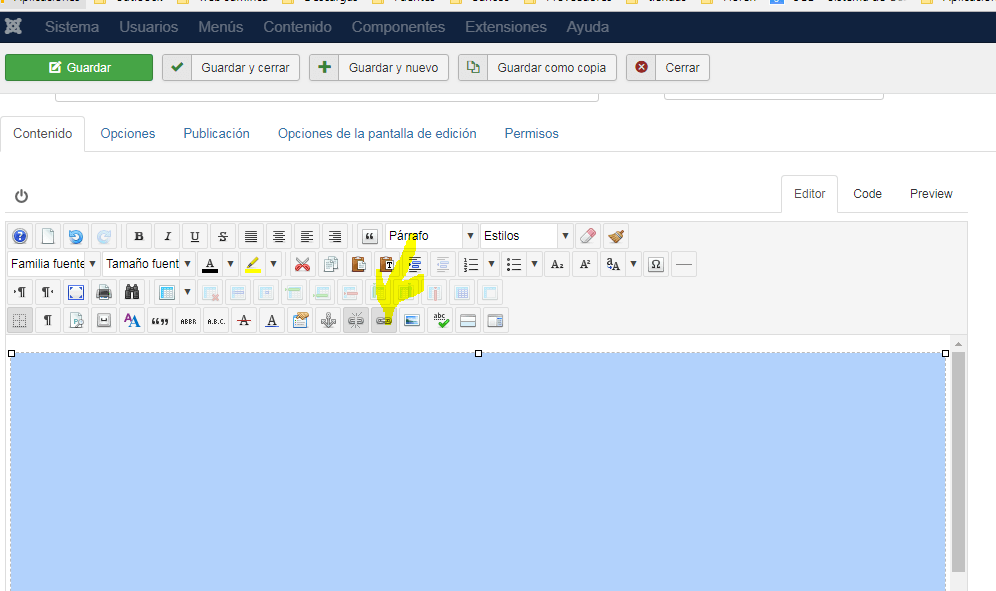This screenshot has height=591, width=996.
Task: Center align the text
Action: point(279,236)
